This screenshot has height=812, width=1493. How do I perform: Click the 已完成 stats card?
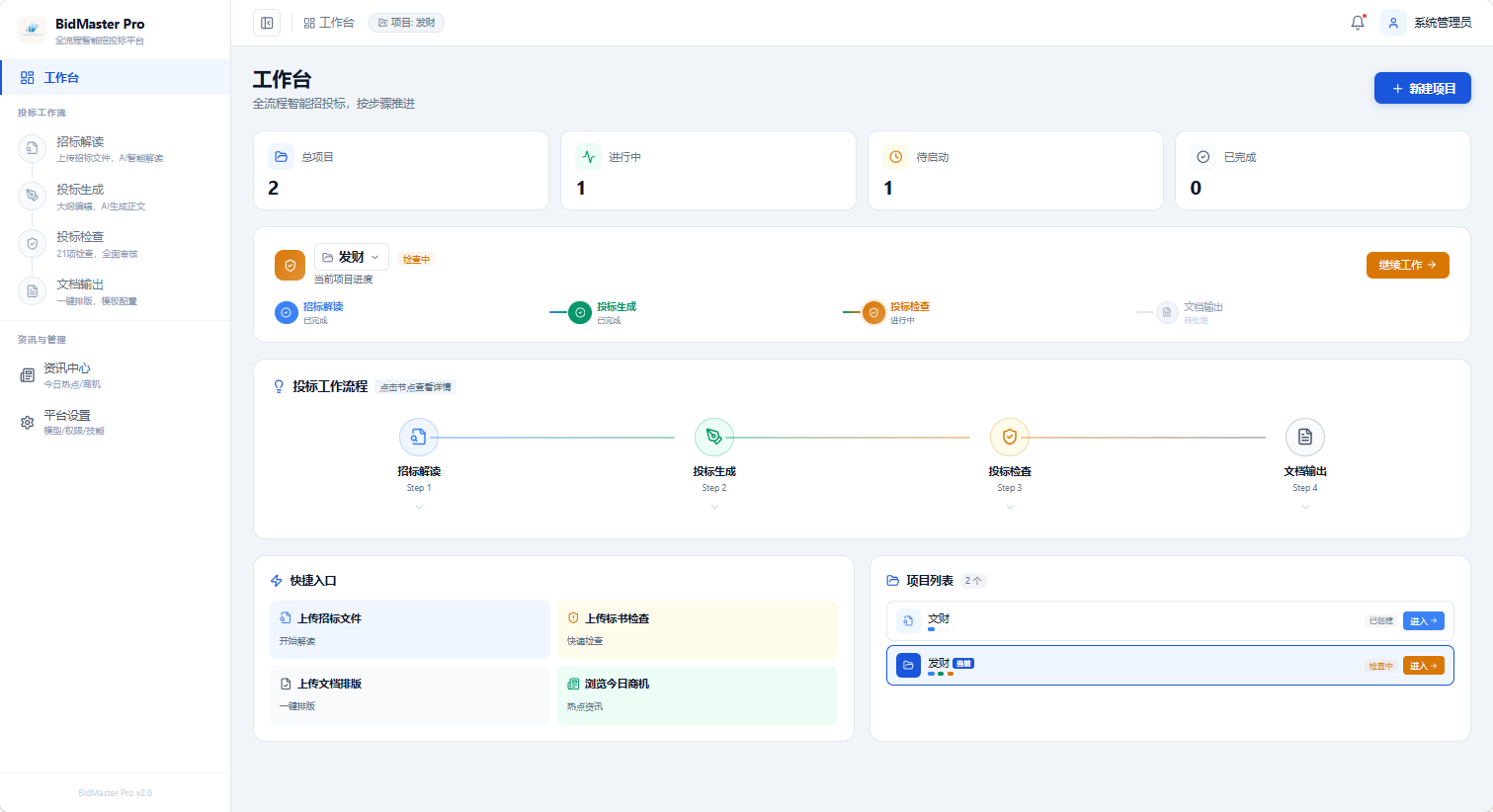1323,170
